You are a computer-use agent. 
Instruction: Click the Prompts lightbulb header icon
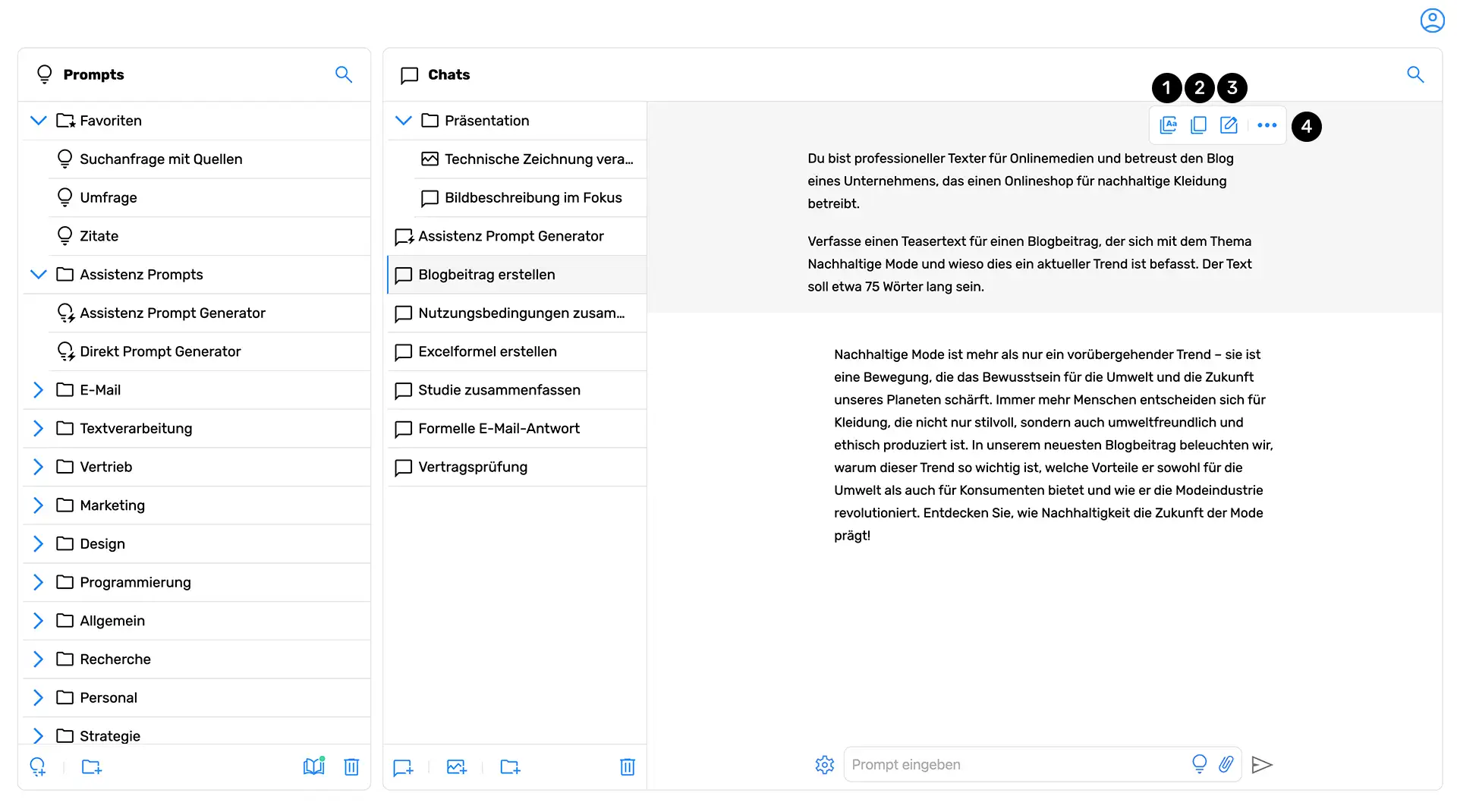[x=45, y=74]
